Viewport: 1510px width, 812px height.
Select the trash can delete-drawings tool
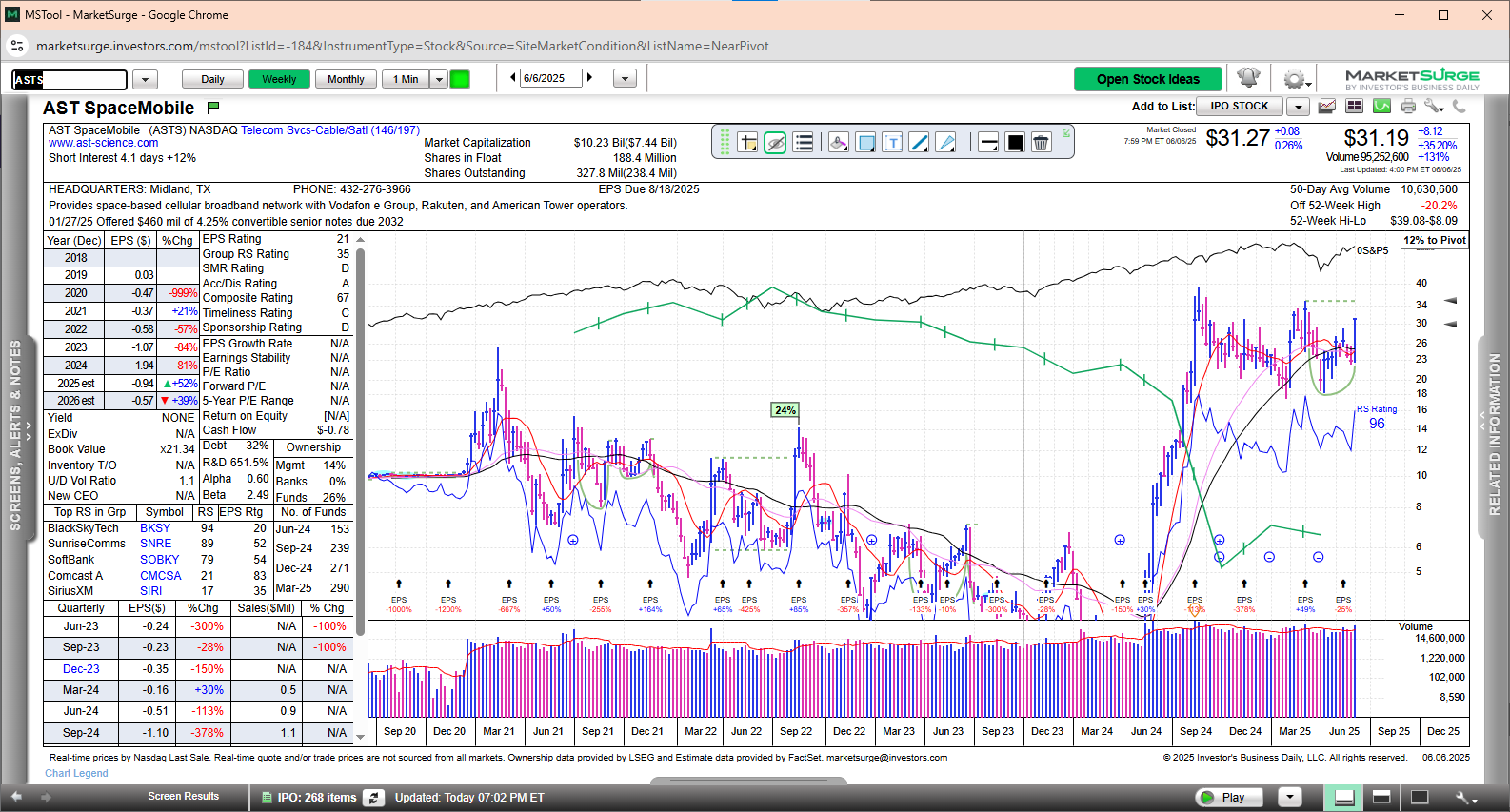click(1041, 143)
